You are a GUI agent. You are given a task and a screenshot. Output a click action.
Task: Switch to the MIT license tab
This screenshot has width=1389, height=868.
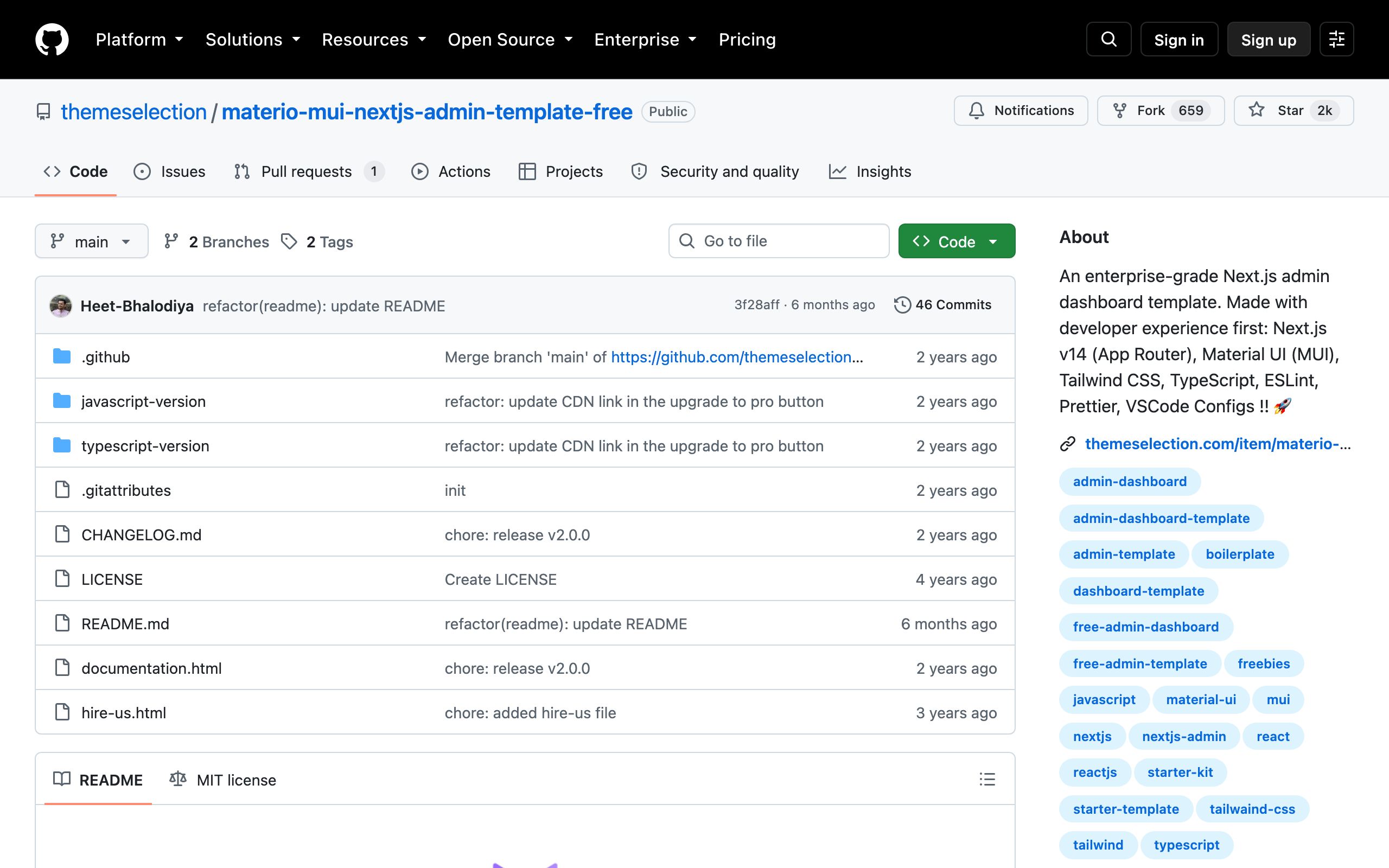click(x=224, y=780)
